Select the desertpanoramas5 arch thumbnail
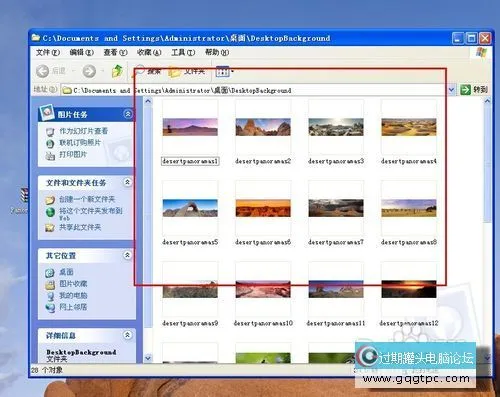 190,208
